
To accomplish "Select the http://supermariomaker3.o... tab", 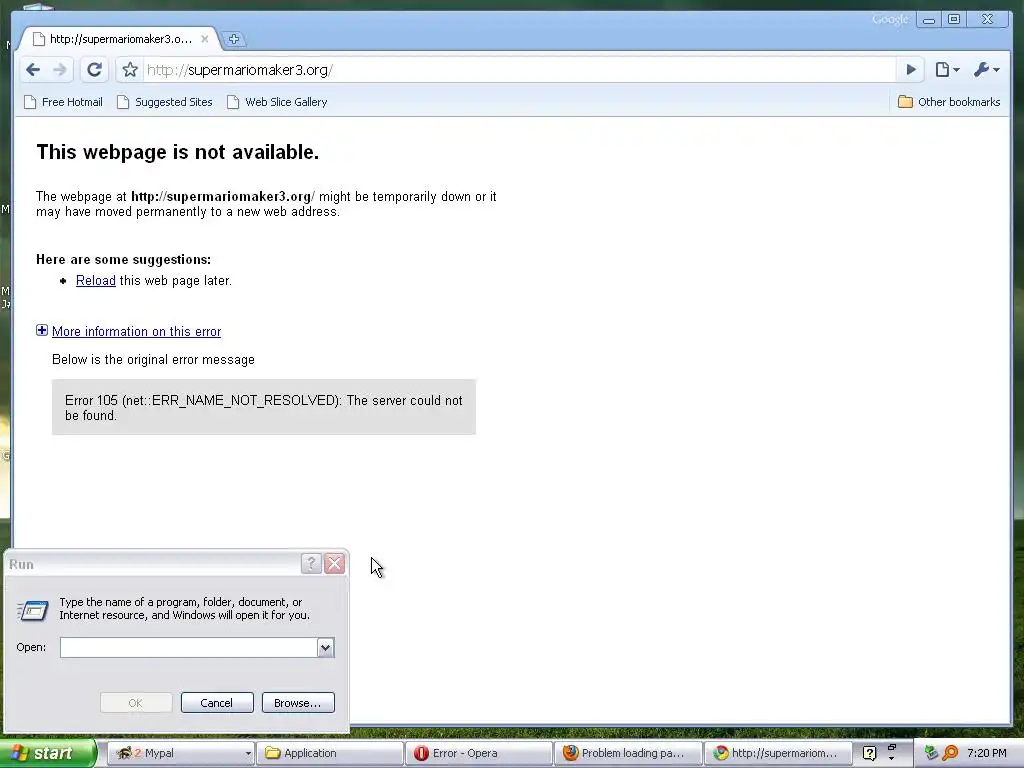I will point(120,39).
